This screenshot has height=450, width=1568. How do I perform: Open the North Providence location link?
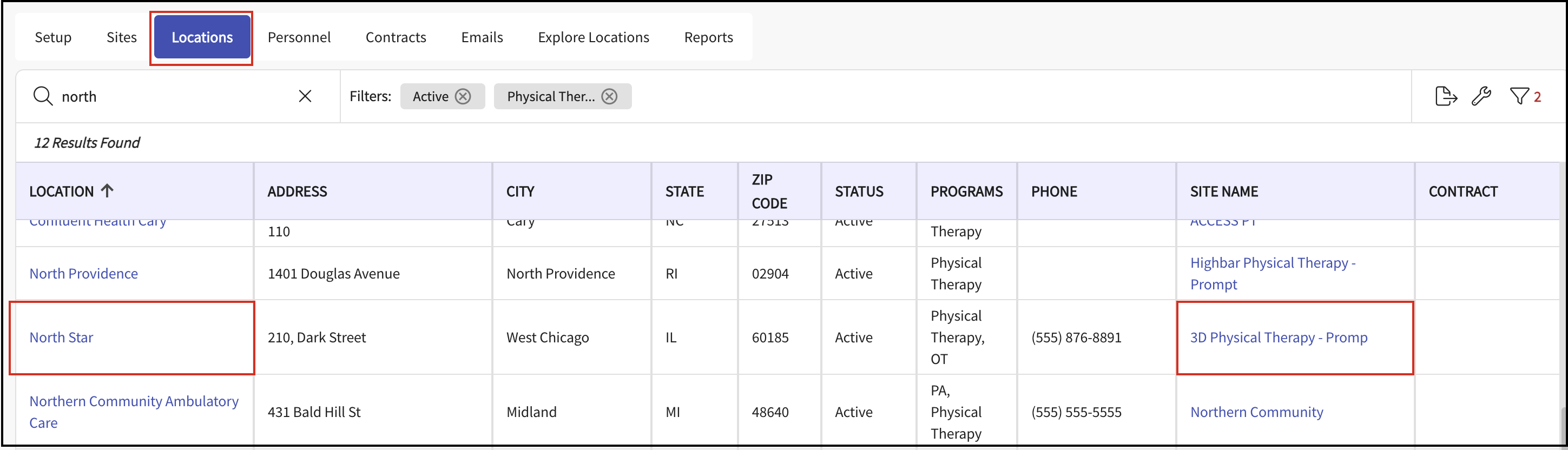[x=83, y=274]
